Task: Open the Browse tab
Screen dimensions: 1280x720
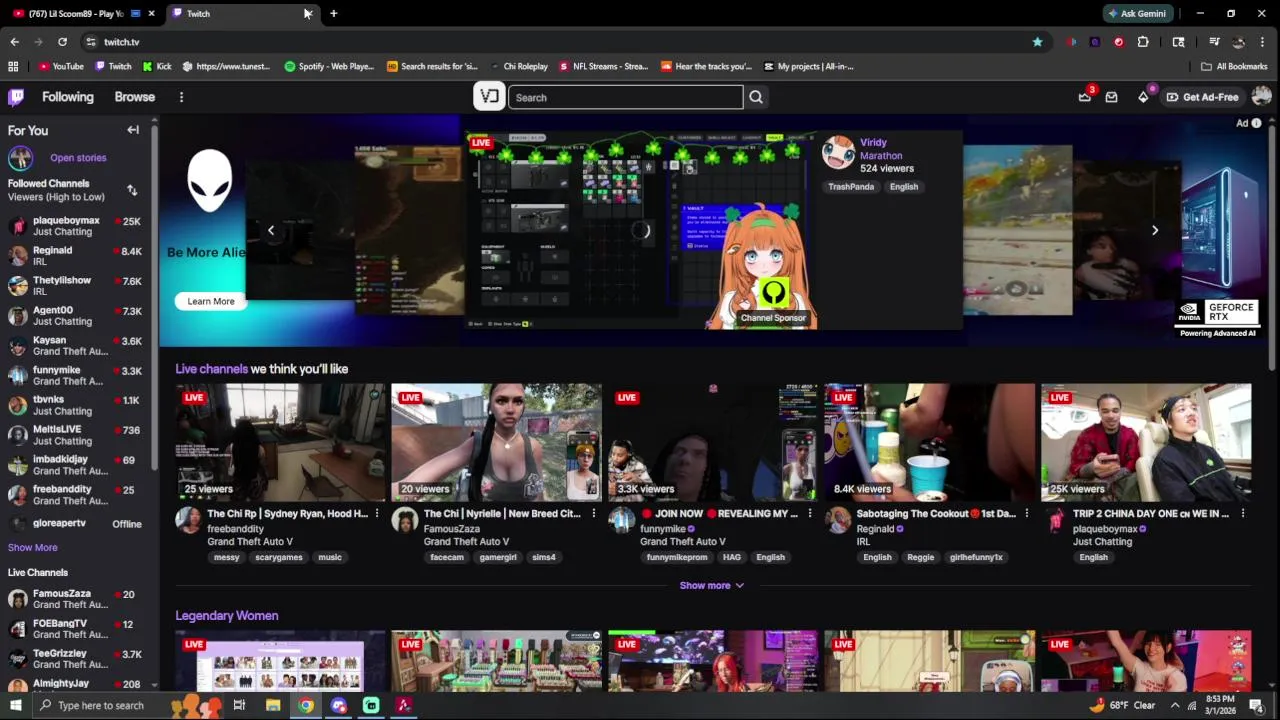Action: [x=135, y=97]
